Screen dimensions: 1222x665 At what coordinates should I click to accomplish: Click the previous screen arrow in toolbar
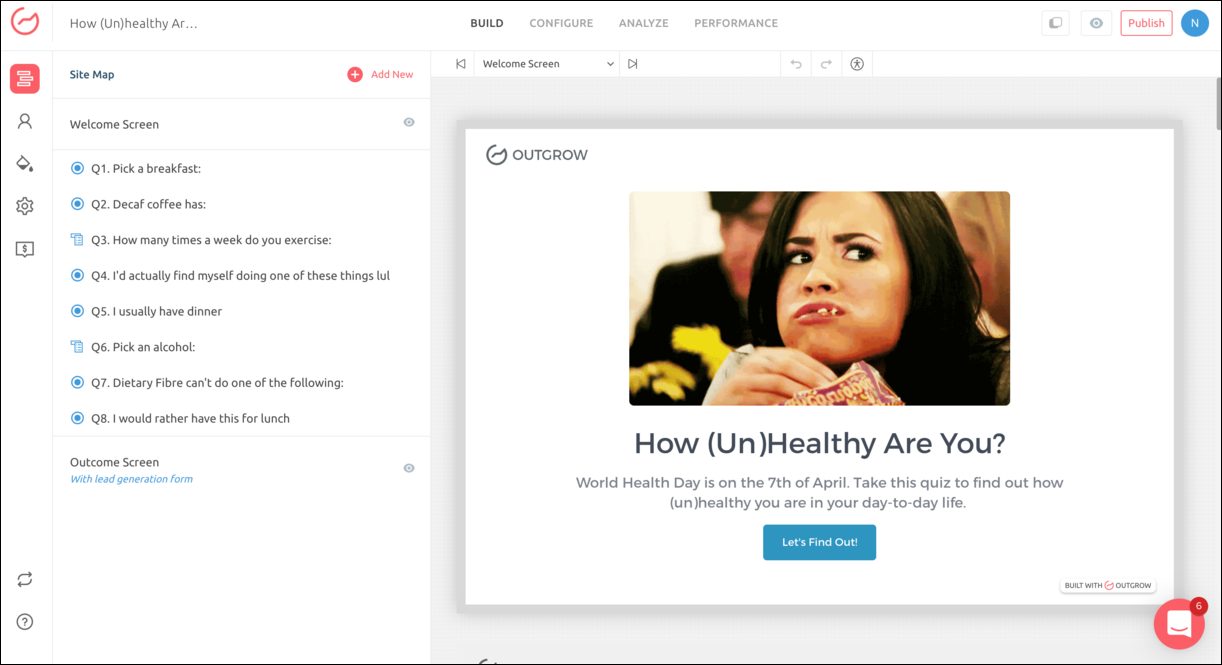[x=459, y=63]
